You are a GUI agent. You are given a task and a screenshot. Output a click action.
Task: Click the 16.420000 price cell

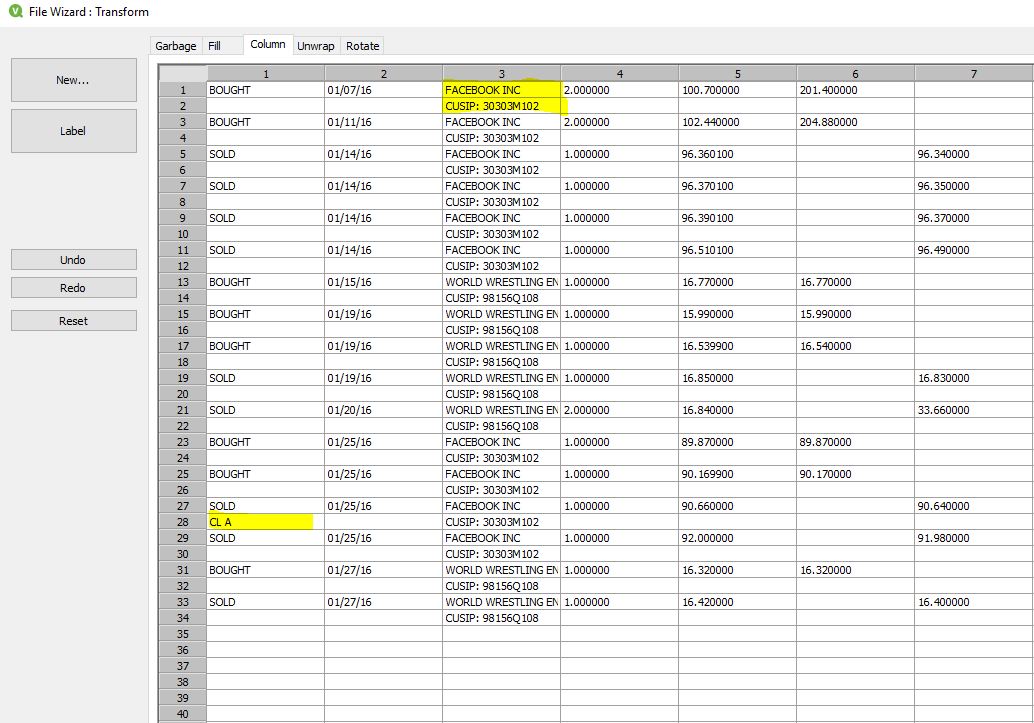click(738, 602)
